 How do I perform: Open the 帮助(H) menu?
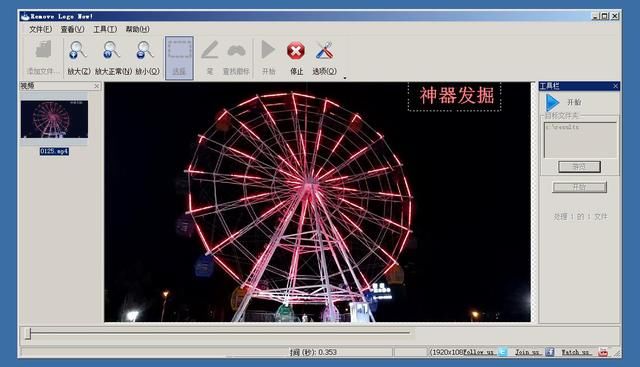click(x=137, y=29)
